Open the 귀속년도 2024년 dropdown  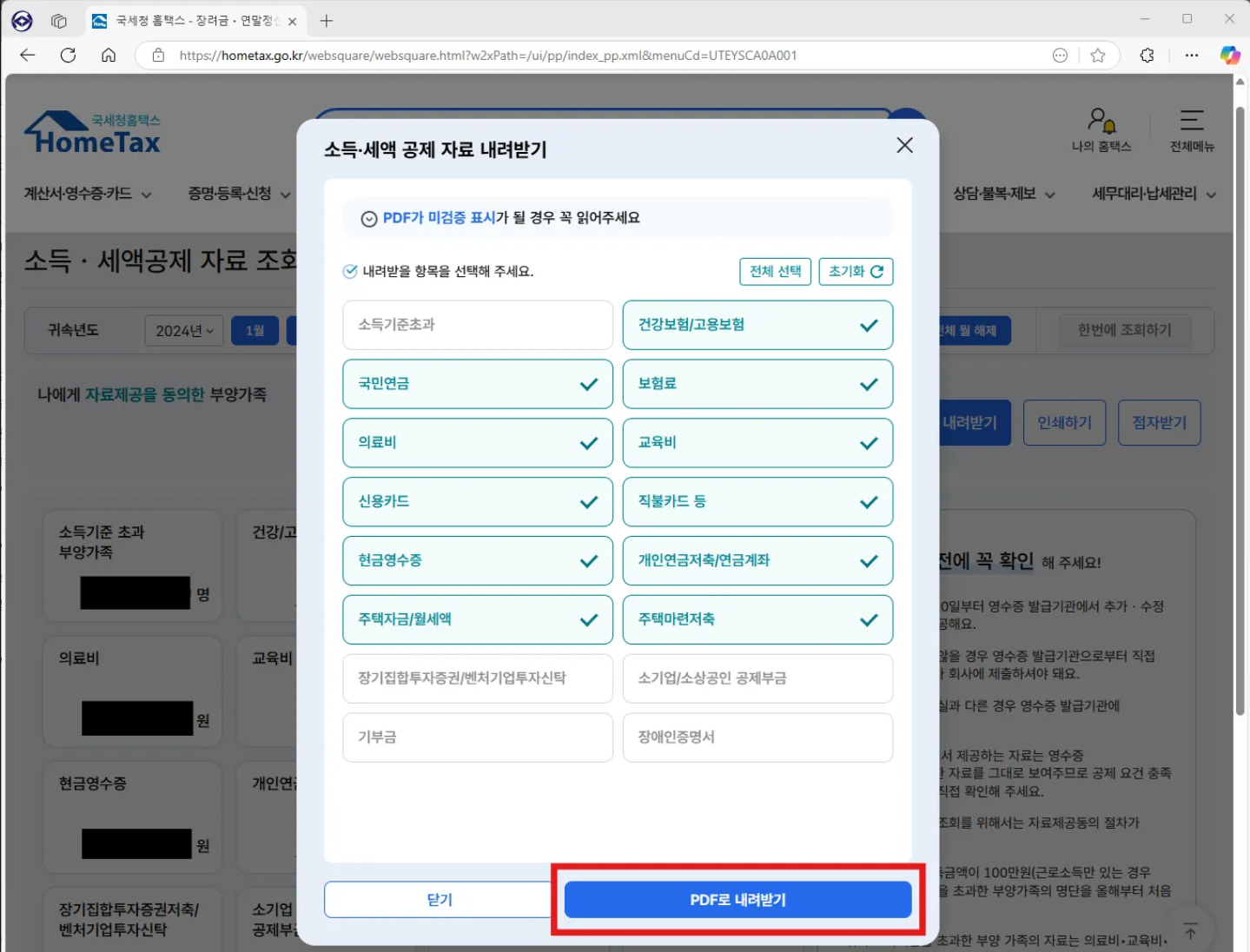coord(184,331)
